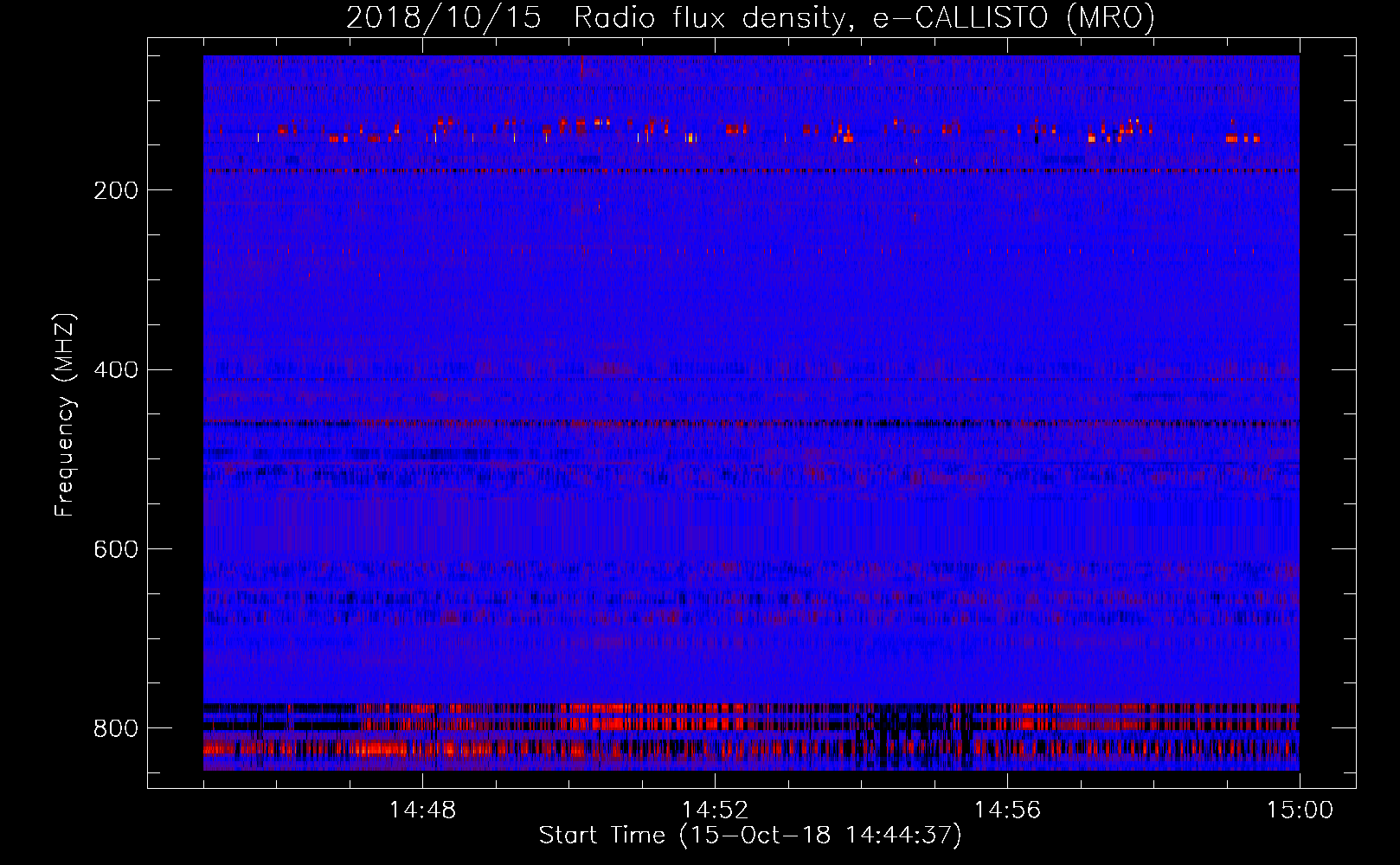
Task: Click the '14:56' time tick label
Action: click(x=1007, y=811)
